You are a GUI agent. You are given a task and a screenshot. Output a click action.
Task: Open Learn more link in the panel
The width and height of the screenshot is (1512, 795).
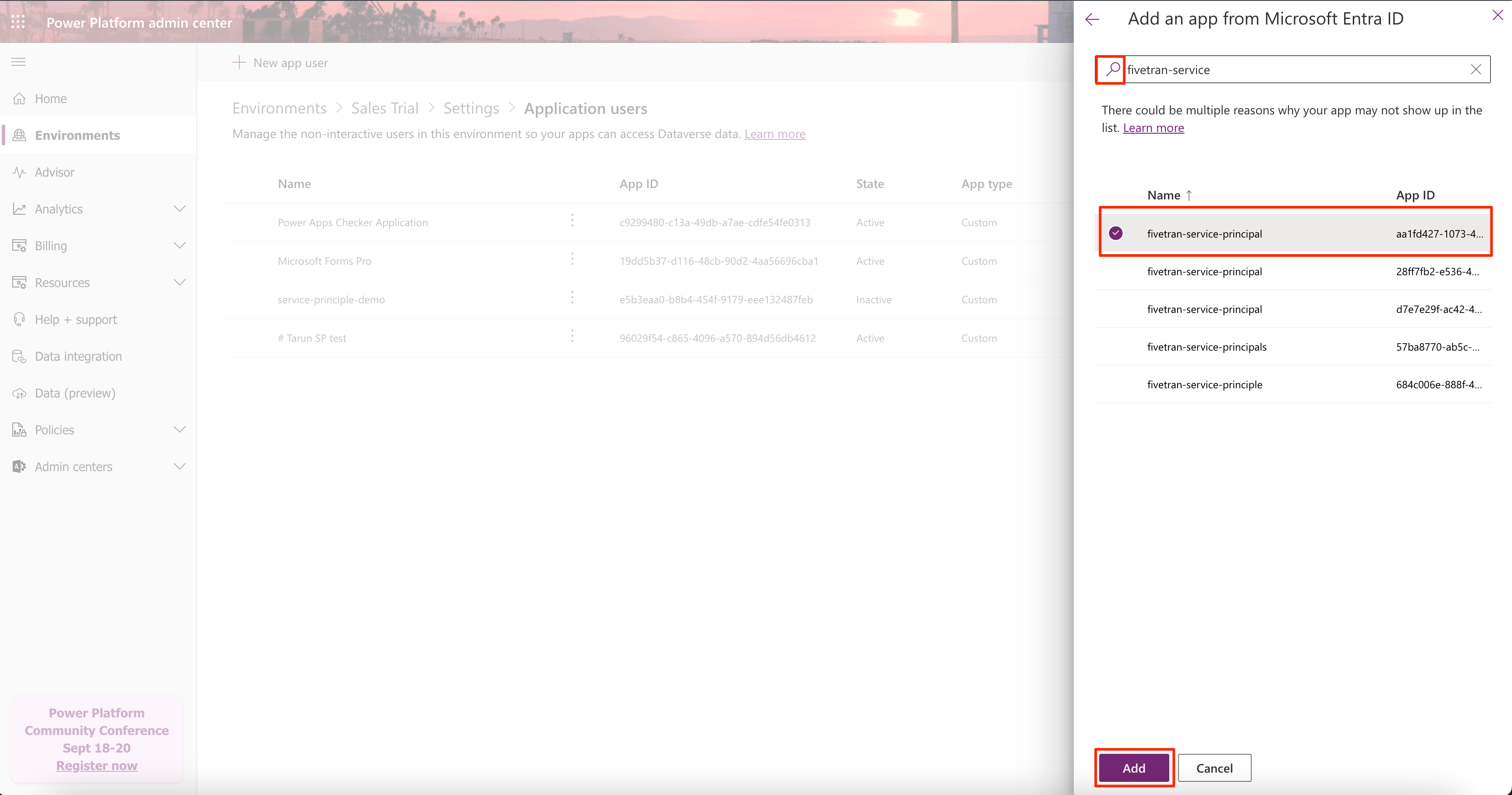(x=1153, y=128)
